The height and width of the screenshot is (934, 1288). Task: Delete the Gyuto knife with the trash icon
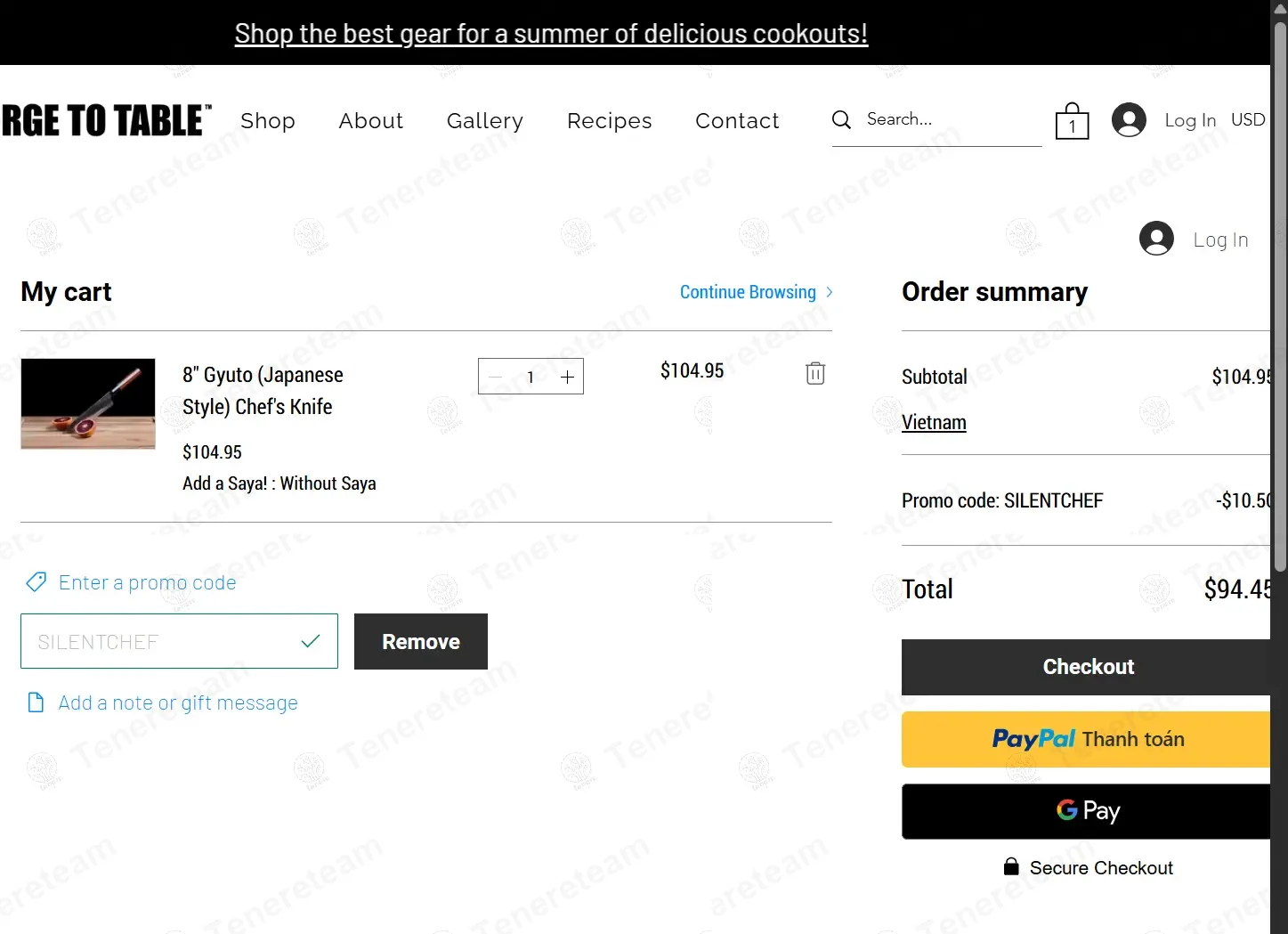click(x=814, y=373)
